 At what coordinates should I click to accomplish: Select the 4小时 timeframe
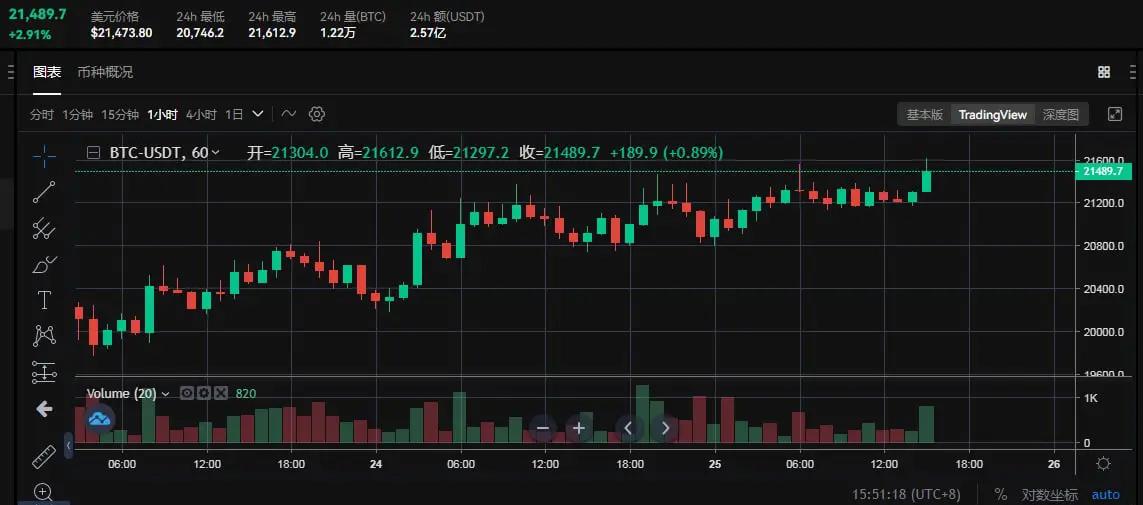(x=201, y=114)
